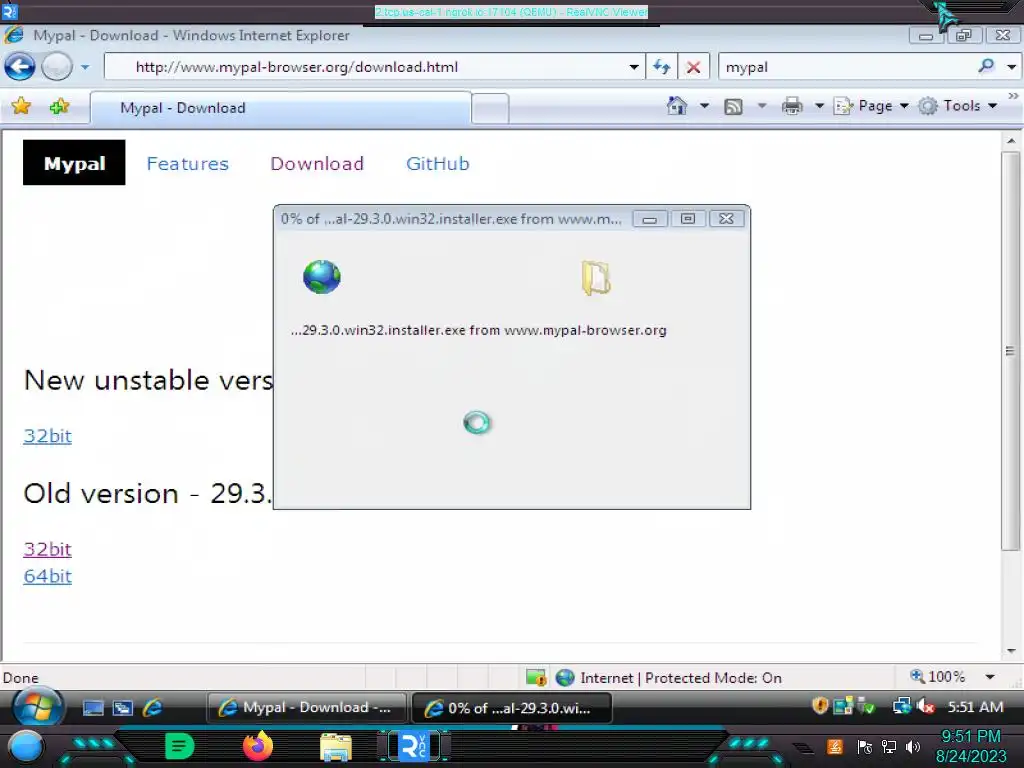Open the Download nav link
1024x768 pixels.
click(x=317, y=163)
